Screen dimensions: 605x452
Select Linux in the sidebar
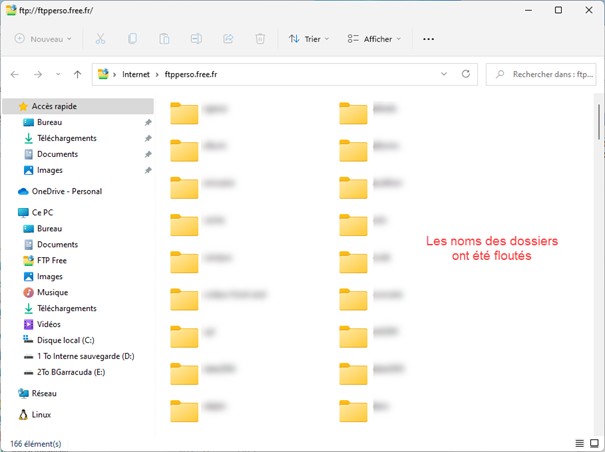click(x=41, y=415)
